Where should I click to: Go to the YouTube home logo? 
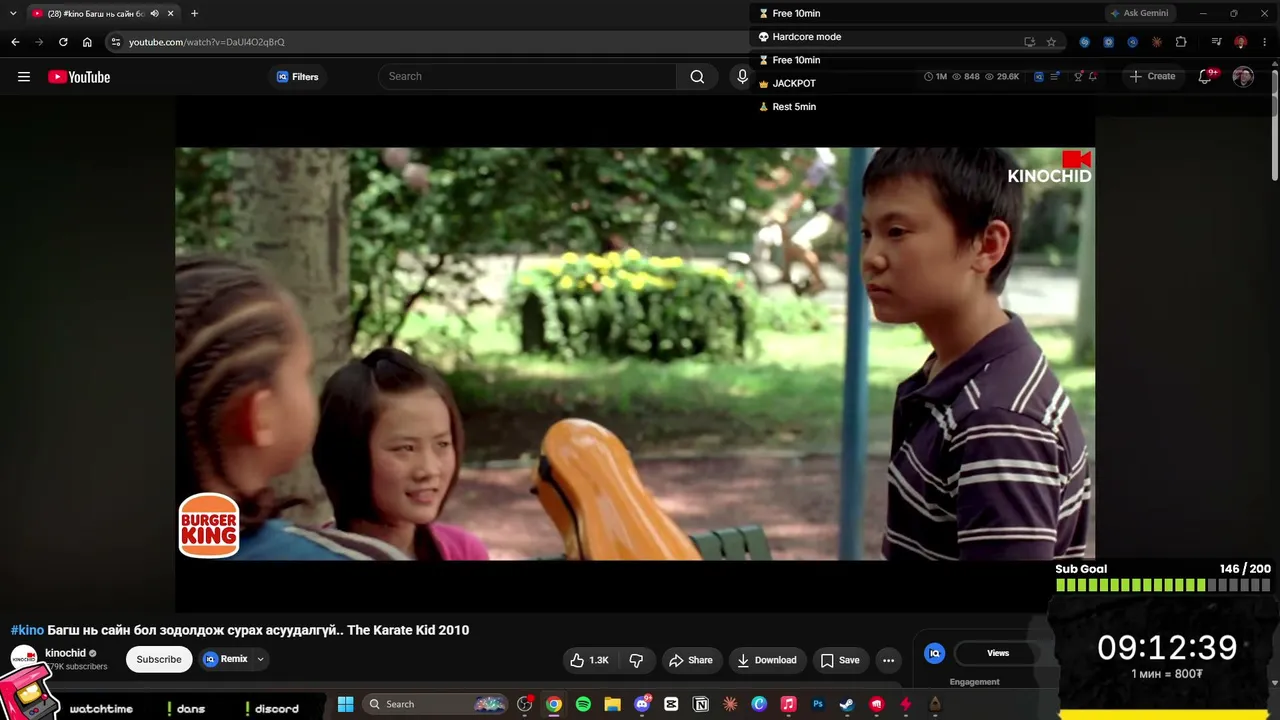click(79, 77)
